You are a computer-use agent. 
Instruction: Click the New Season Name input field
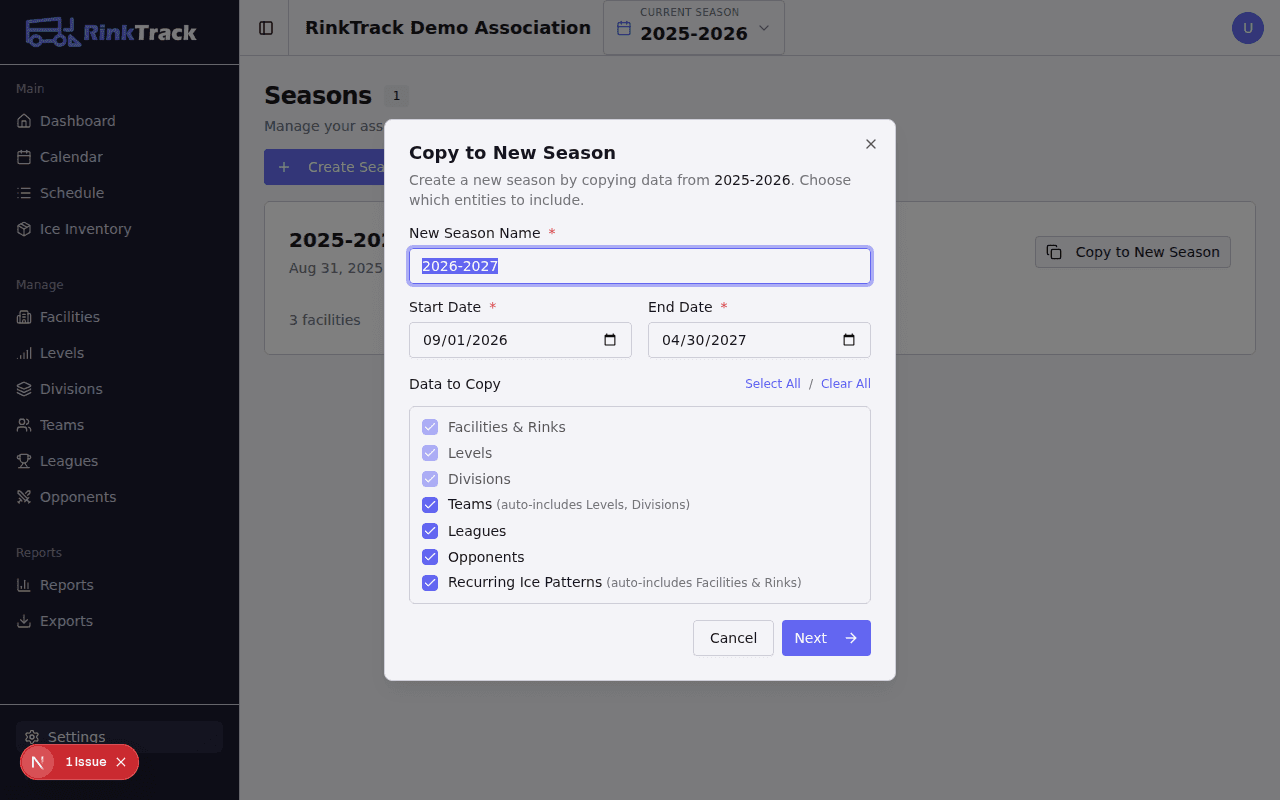639,266
